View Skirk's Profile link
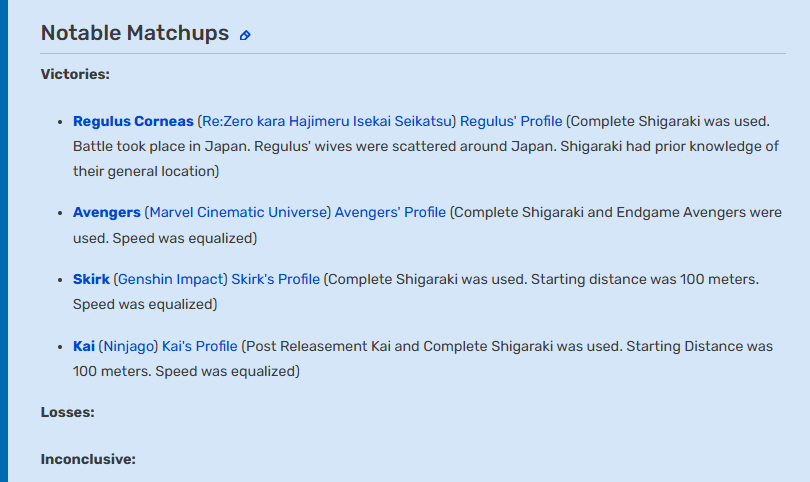 click(275, 279)
